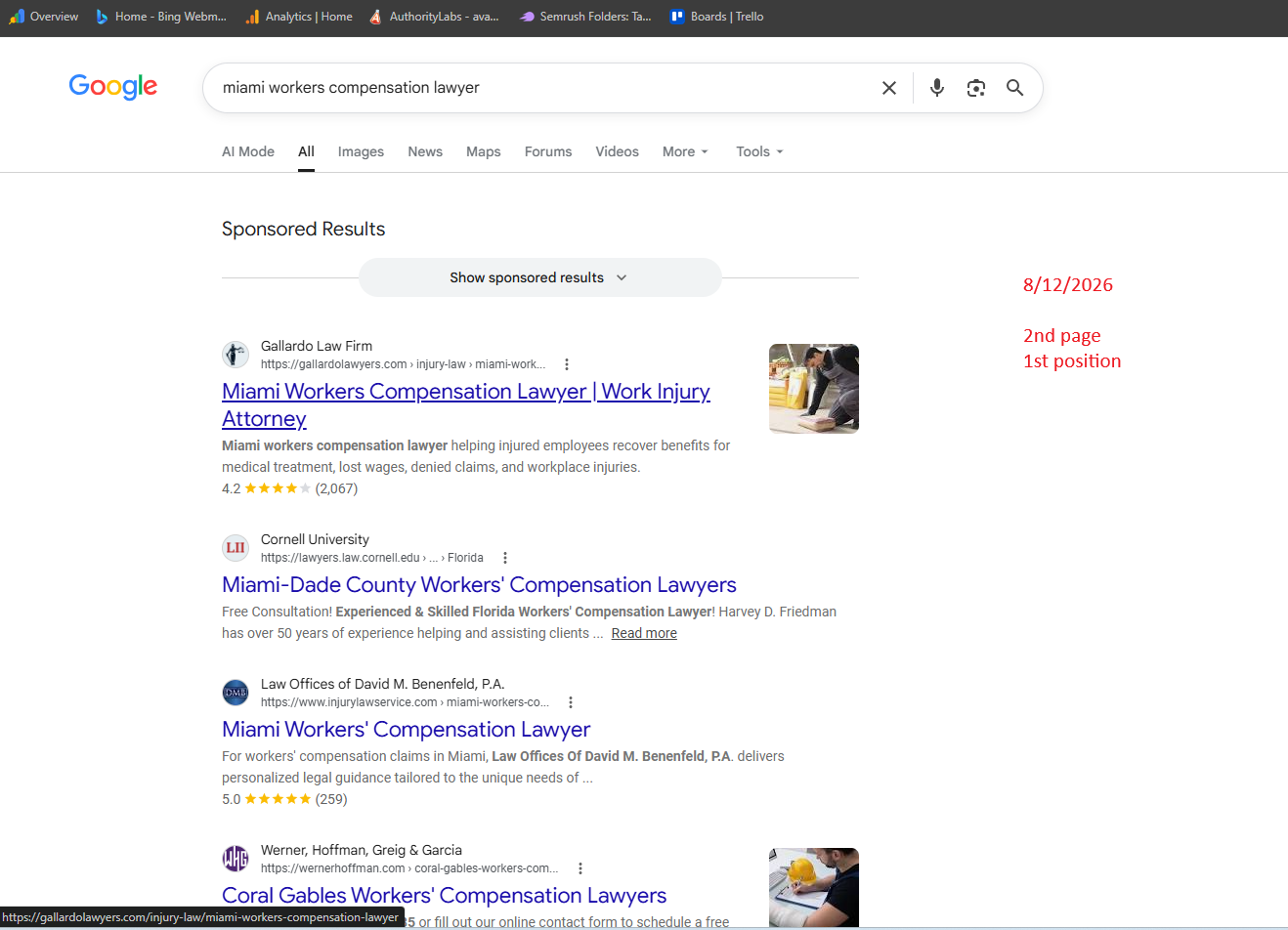Switch to Images tab
Screen dimensions: 1288x930
tap(361, 151)
